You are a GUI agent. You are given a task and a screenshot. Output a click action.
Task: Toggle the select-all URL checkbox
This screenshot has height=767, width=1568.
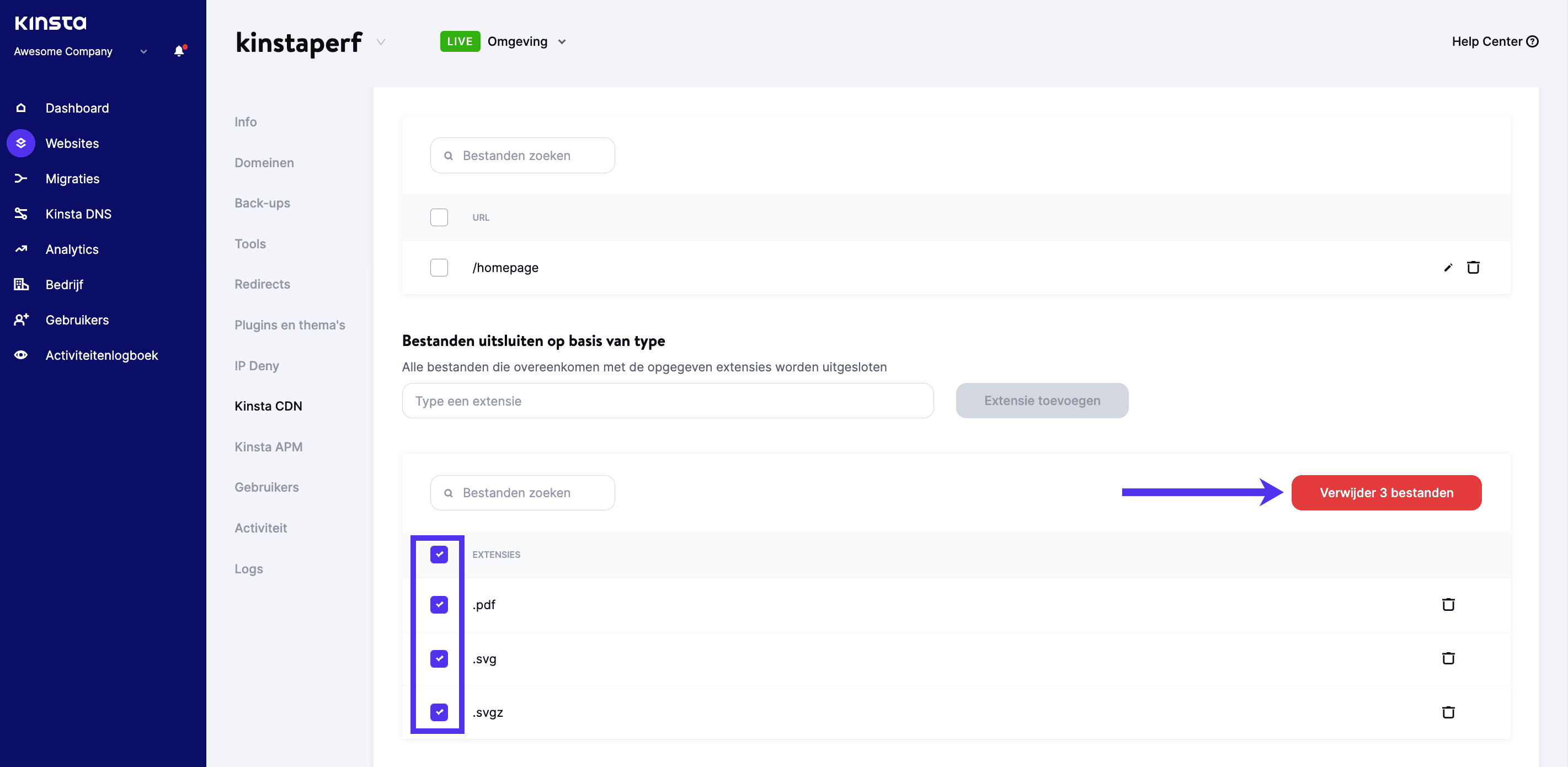439,217
